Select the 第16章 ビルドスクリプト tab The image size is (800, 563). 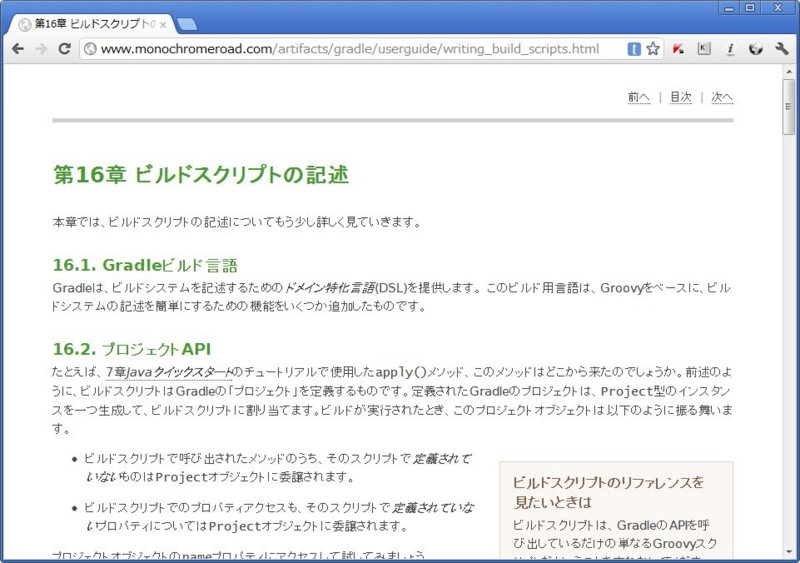tap(92, 24)
